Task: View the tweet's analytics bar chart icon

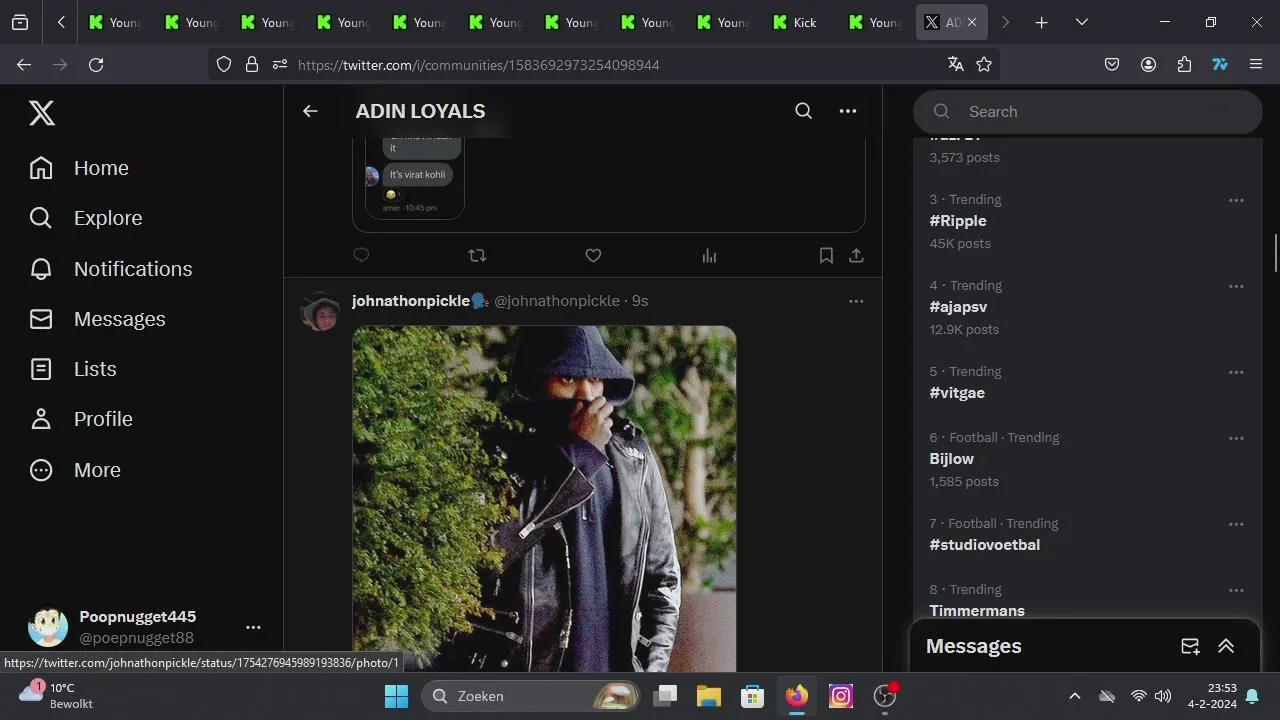Action: (709, 256)
